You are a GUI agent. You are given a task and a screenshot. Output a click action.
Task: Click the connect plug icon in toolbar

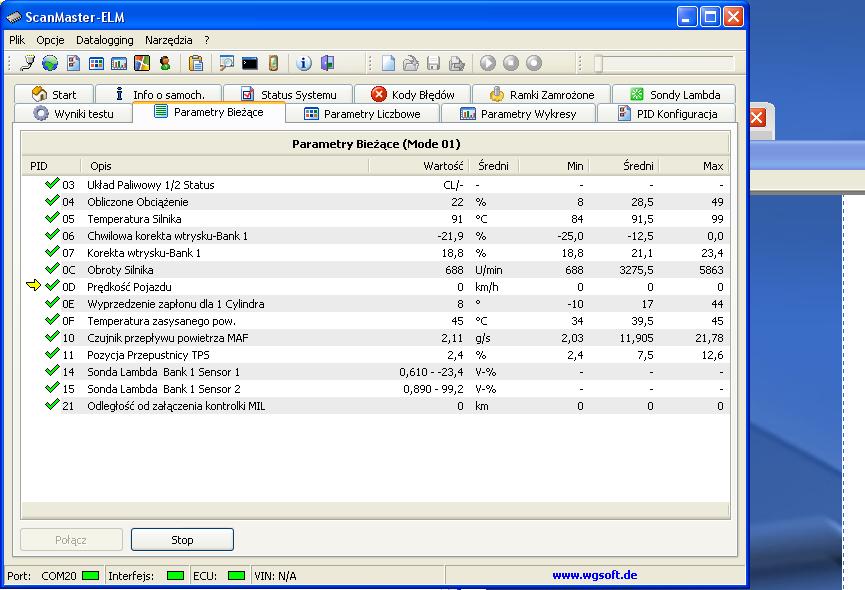pyautogui.click(x=27, y=64)
